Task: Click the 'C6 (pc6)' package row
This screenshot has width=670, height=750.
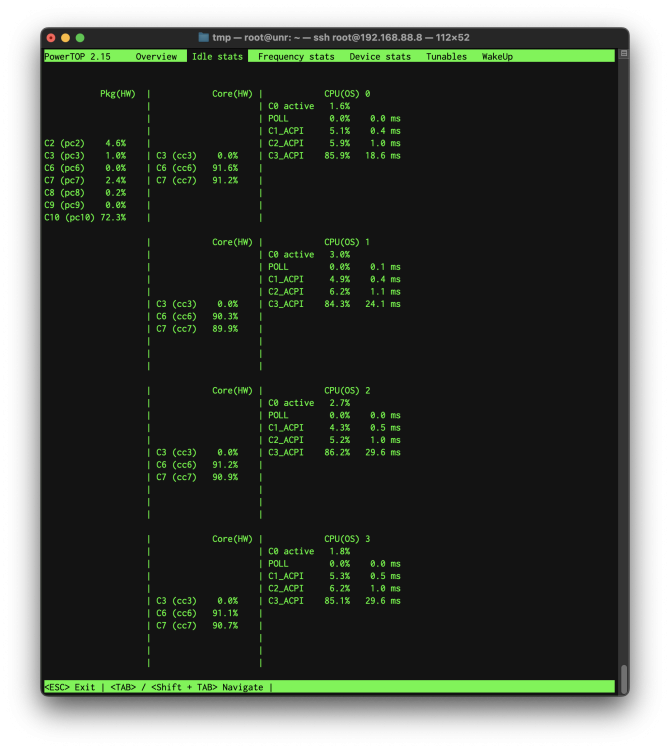Action: click(x=85, y=168)
